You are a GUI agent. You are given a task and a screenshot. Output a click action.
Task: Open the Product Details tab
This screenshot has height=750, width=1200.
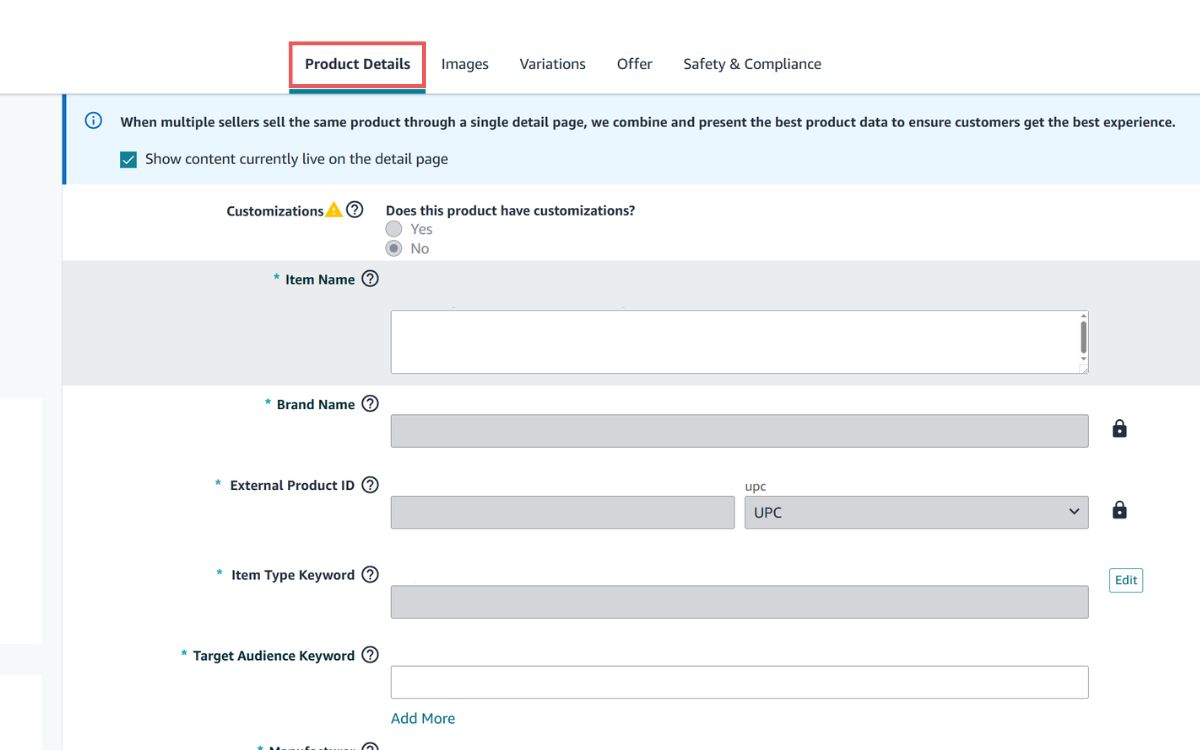click(358, 64)
